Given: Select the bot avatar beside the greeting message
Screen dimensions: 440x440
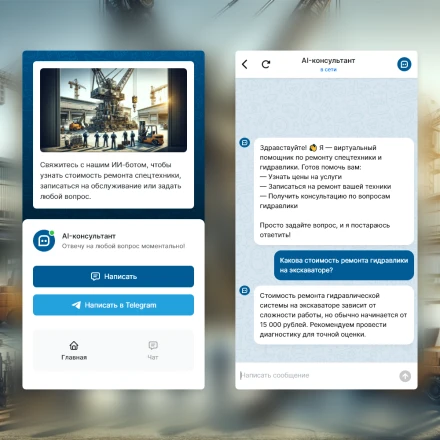Looking at the screenshot, I should [x=245, y=143].
